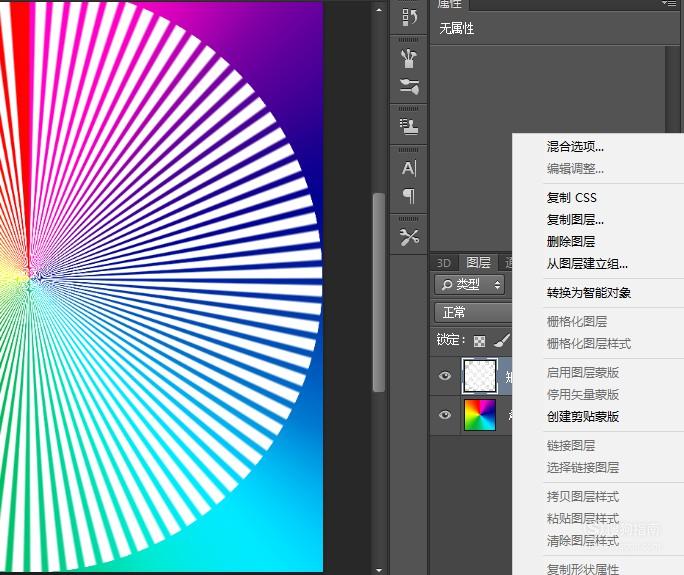
Task: Click the 栅格化图层 menu entry
Action: pos(577,322)
